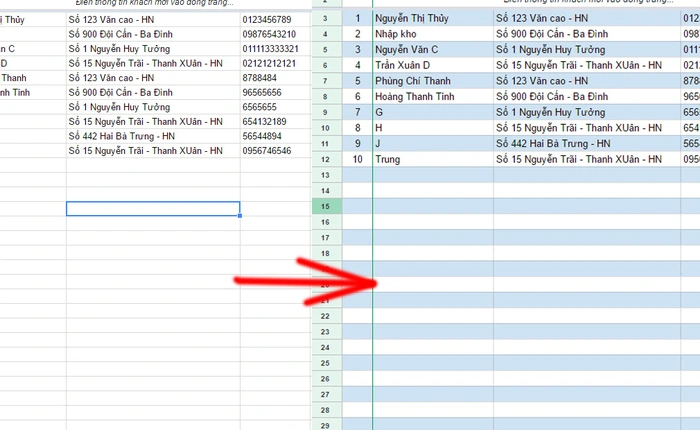Select row header 29 at the bottom
The height and width of the screenshot is (430, 700).
[326, 410]
